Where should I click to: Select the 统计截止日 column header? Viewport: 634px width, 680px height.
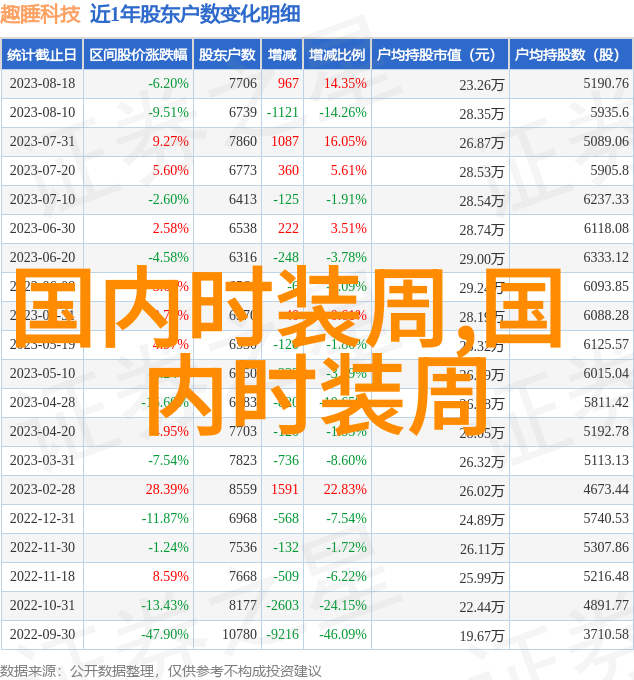42,55
